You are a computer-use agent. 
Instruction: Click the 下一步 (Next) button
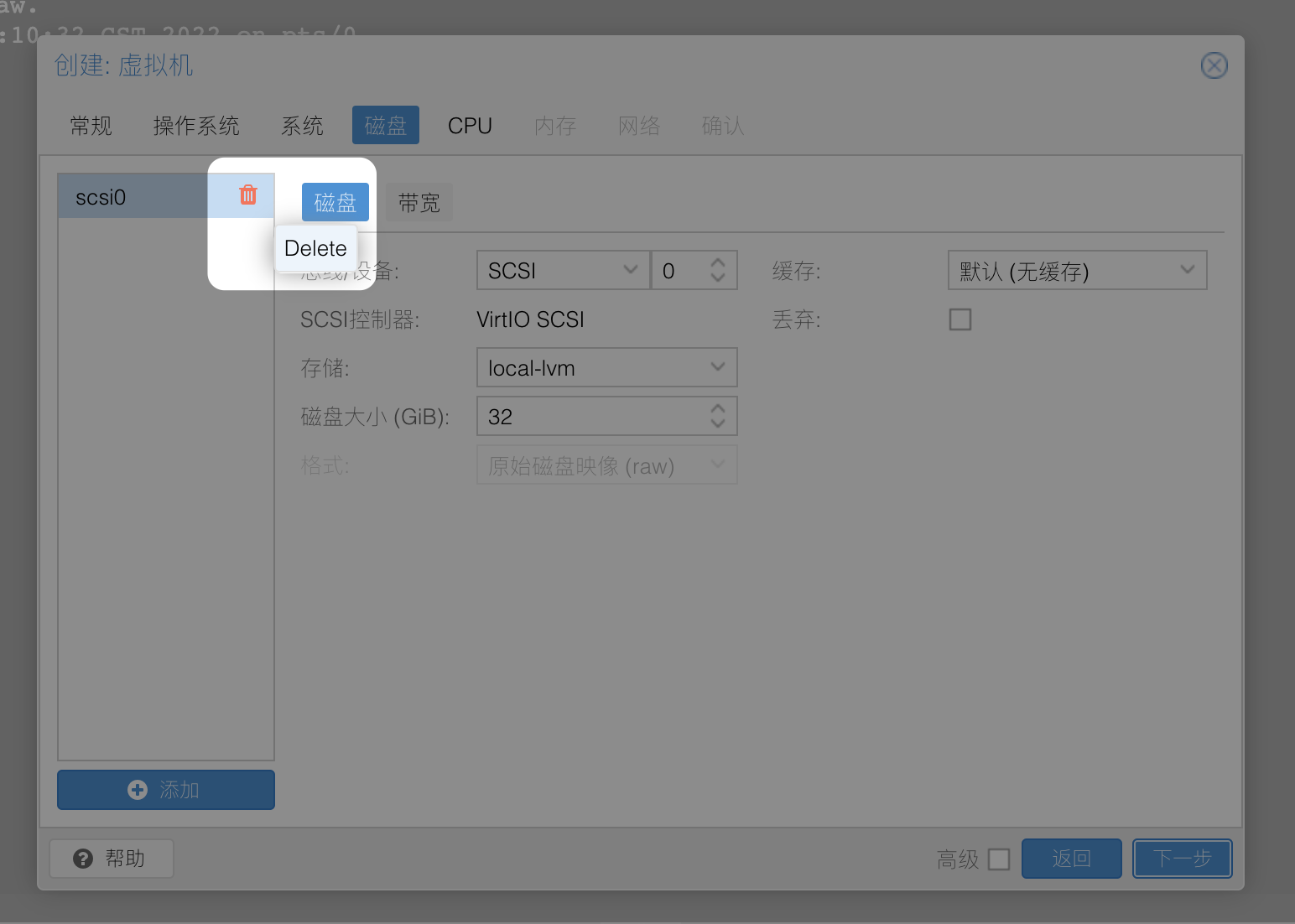pos(1182,859)
